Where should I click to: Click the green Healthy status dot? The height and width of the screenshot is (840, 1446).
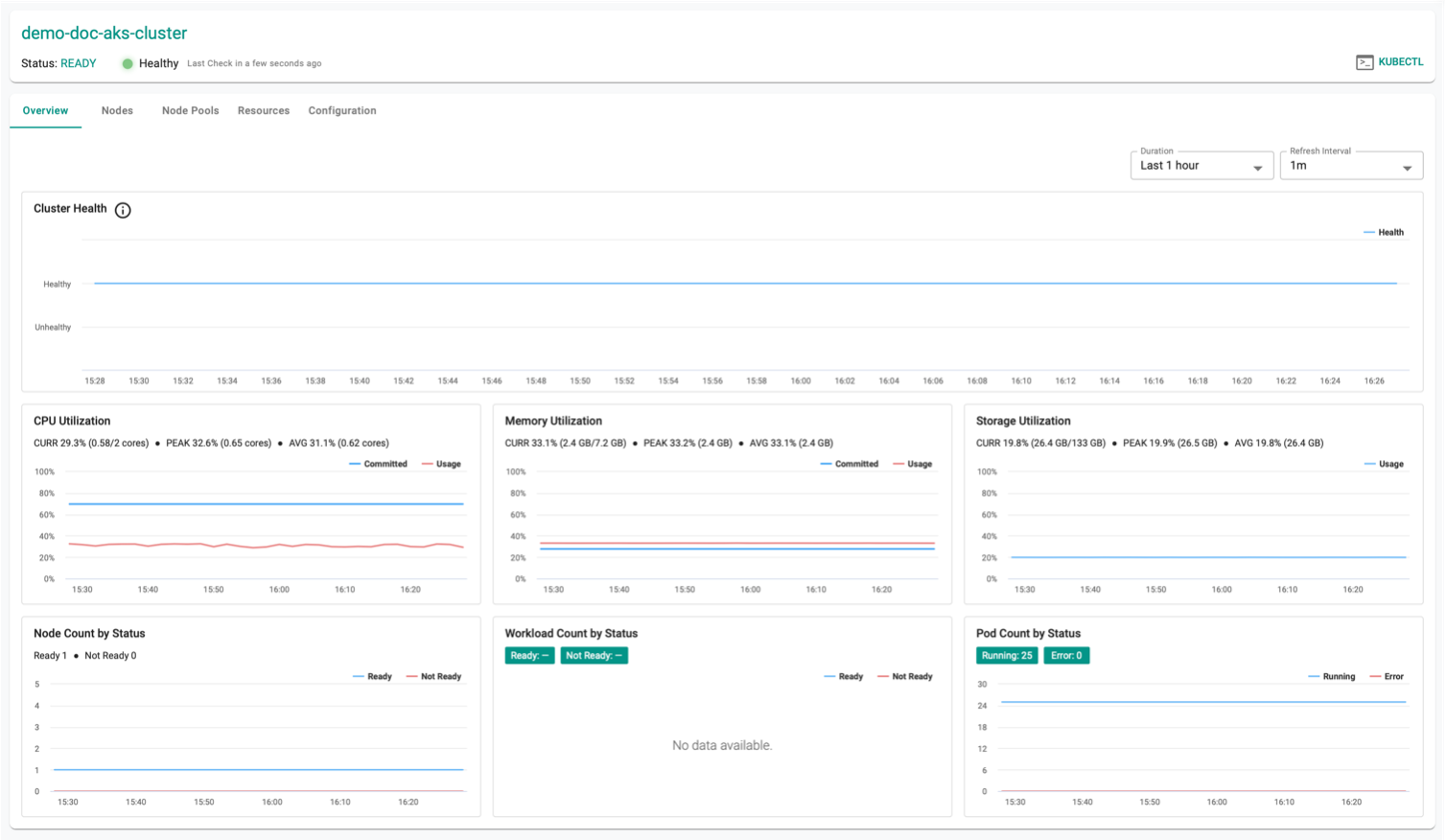(128, 63)
